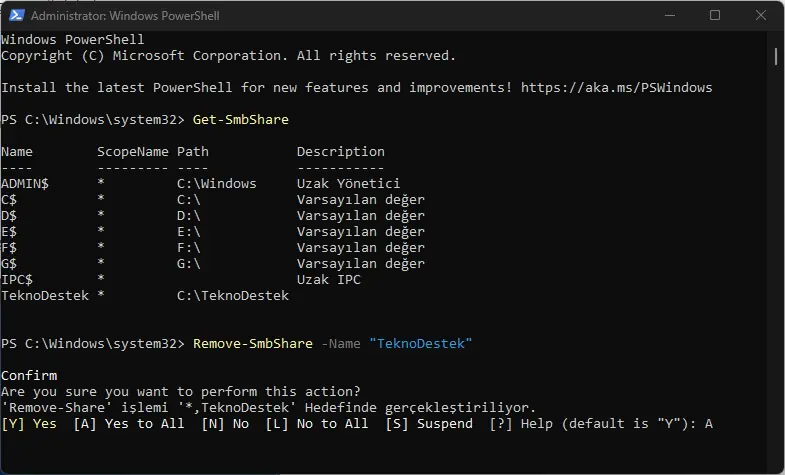The height and width of the screenshot is (475, 785).
Task: Click the typed 'A' response at prompt end
Action: [709, 424]
